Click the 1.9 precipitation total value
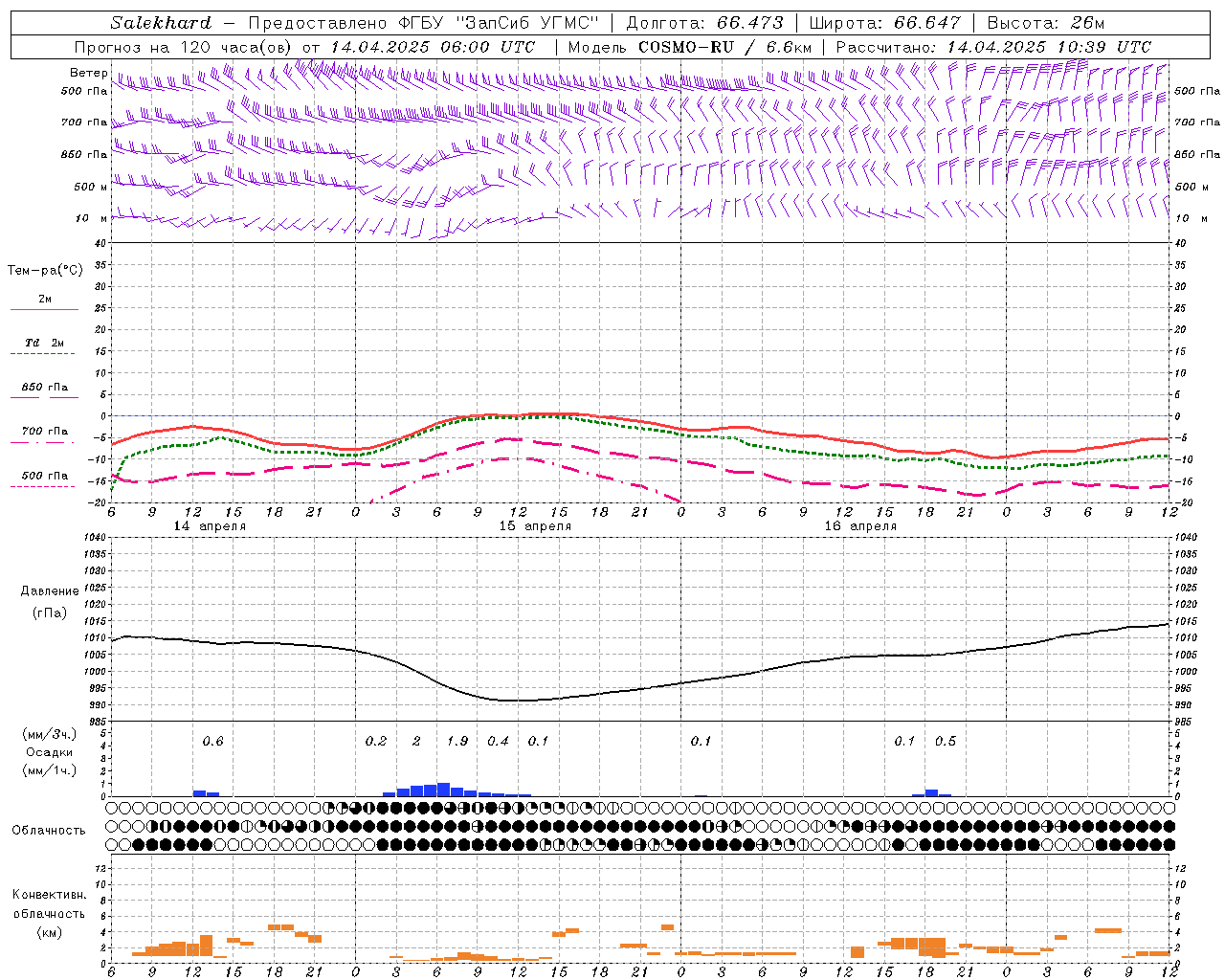This screenshot has width=1225, height=980. (457, 741)
